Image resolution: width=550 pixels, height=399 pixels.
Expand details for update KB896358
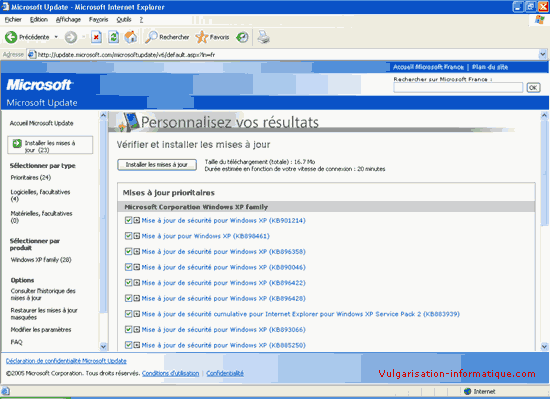pyautogui.click(x=136, y=251)
